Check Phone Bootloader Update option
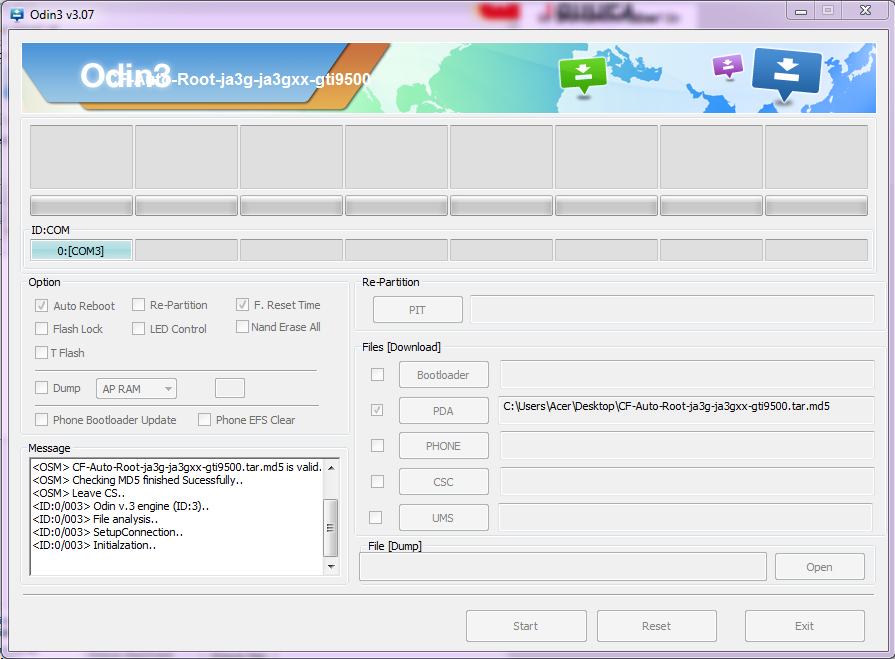Screen dimensions: 895x659 41,420
